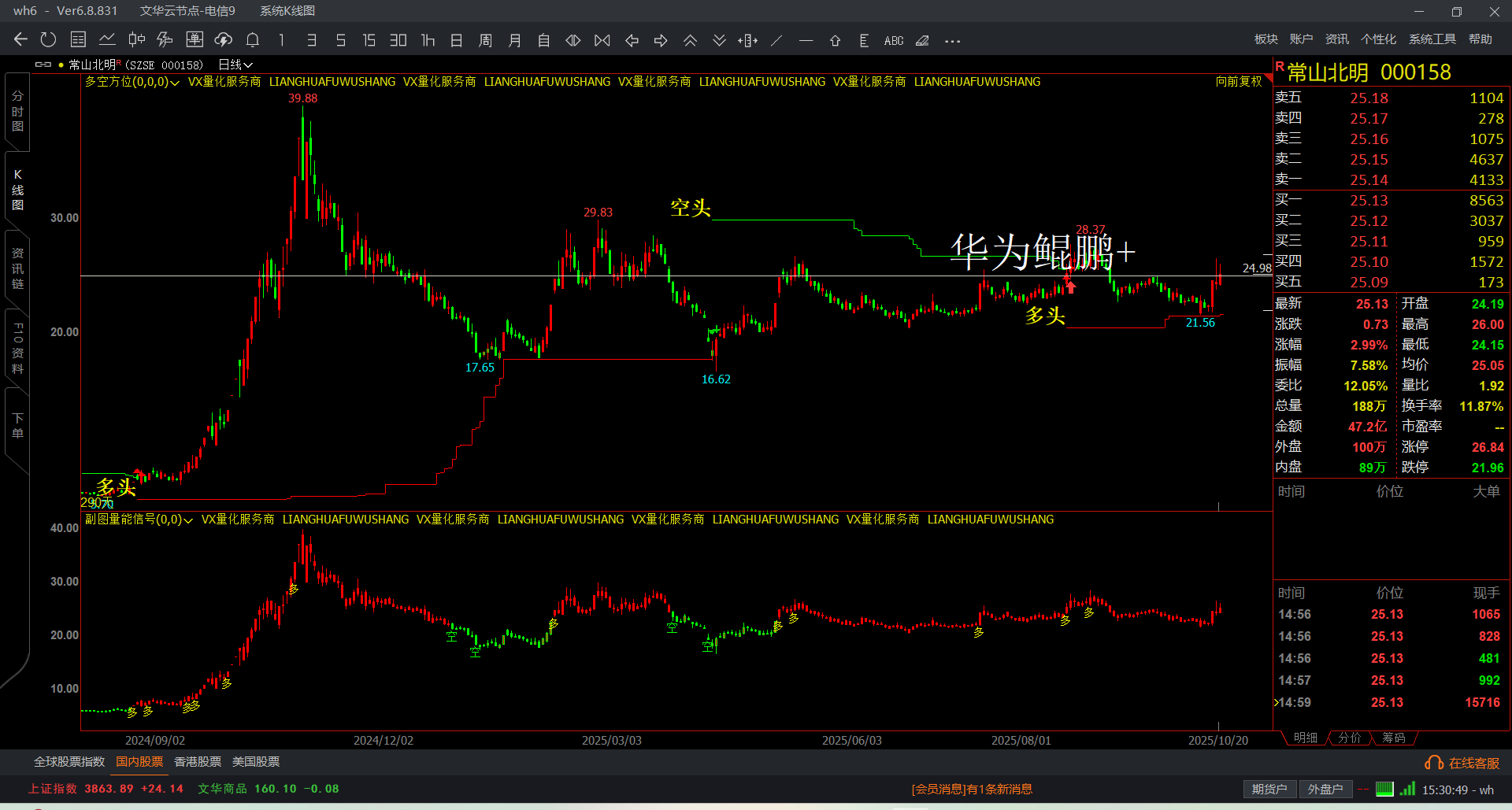
Task: Open the 系统工具 menu
Action: 1432,39
